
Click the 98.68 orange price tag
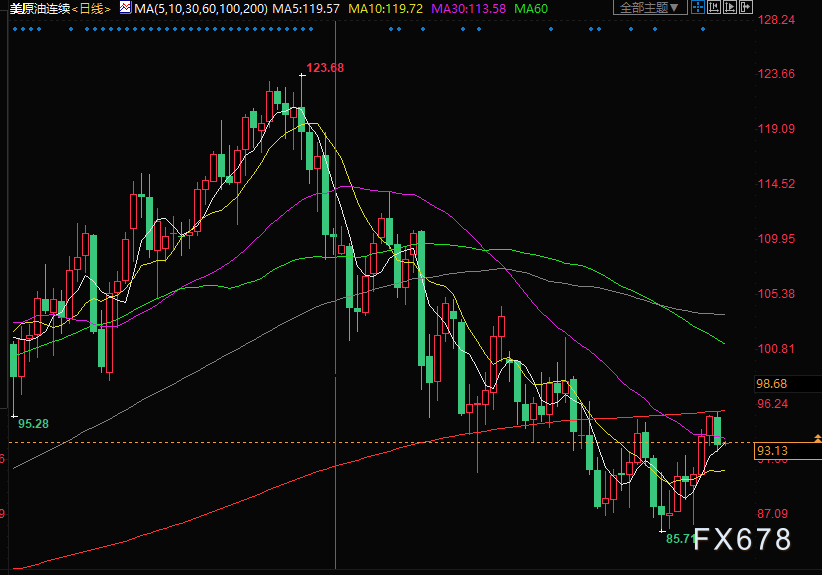tap(787, 384)
